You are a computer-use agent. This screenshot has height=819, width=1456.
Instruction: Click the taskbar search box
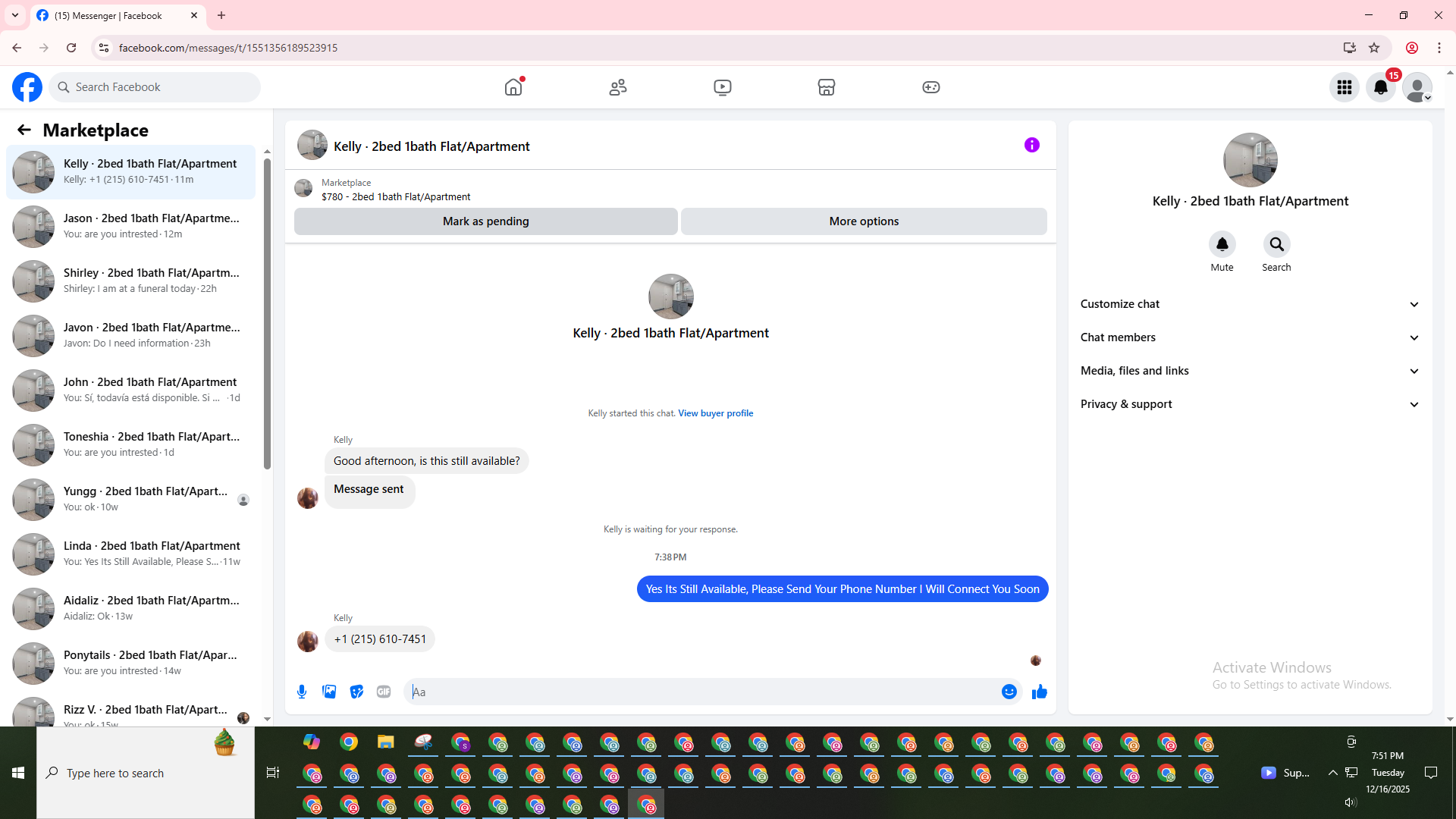pos(146,773)
